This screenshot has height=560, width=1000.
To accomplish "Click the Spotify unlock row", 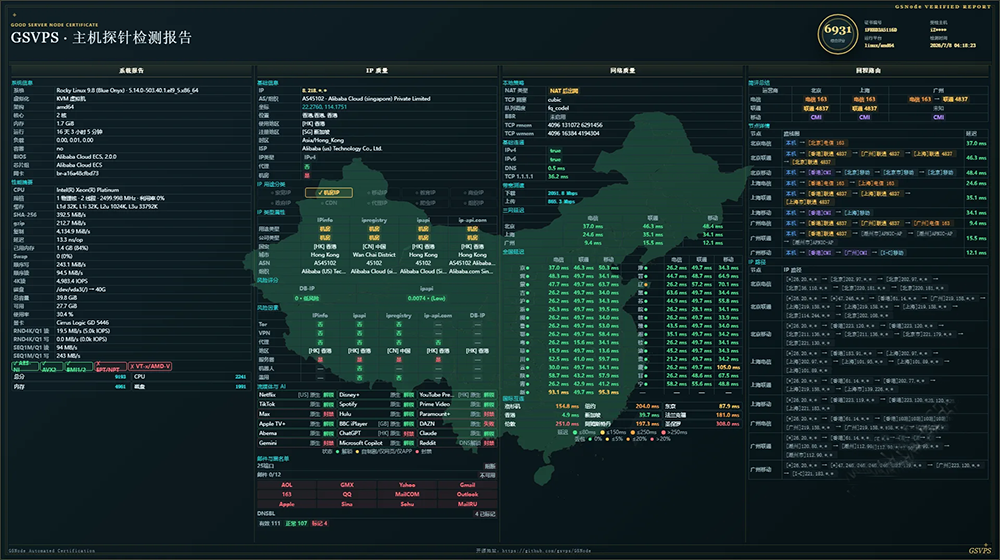I will tap(376, 404).
